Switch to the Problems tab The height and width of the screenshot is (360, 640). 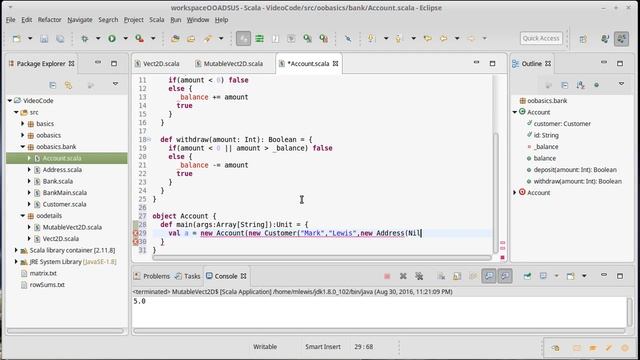(x=152, y=276)
